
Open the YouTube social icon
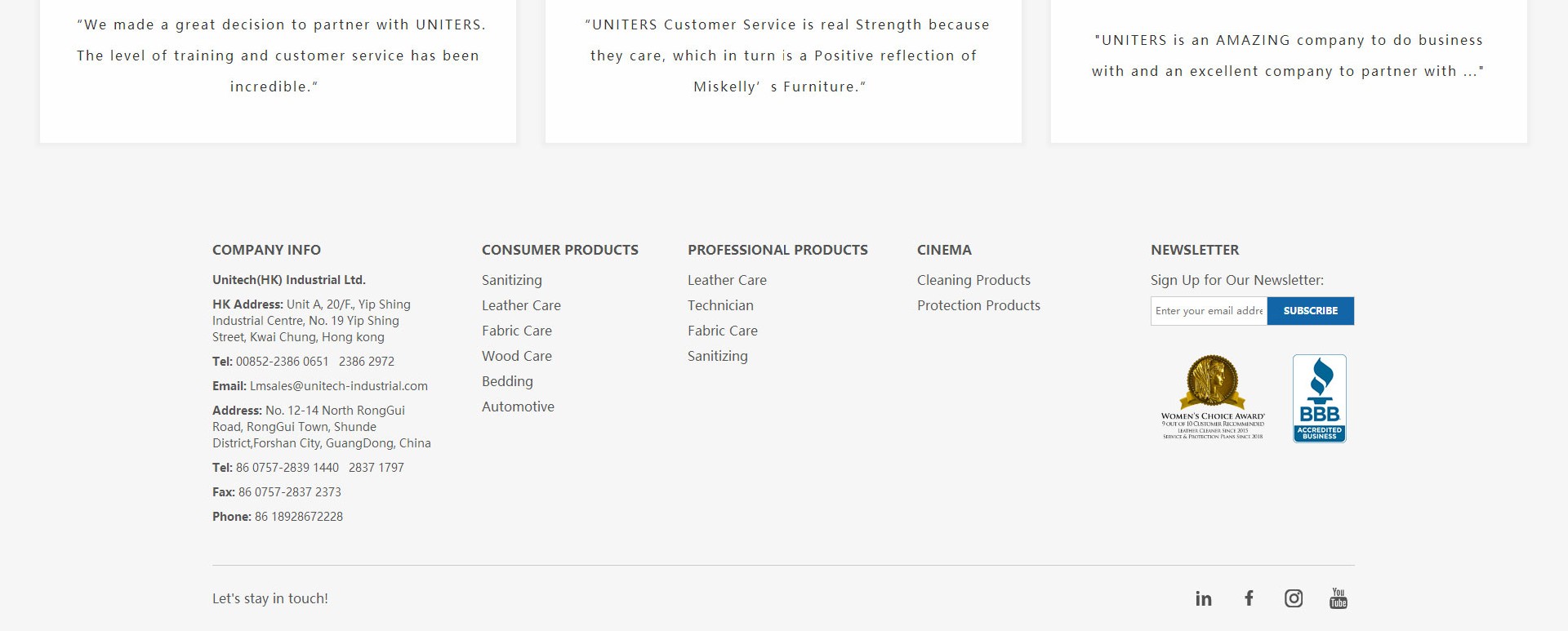click(1338, 598)
